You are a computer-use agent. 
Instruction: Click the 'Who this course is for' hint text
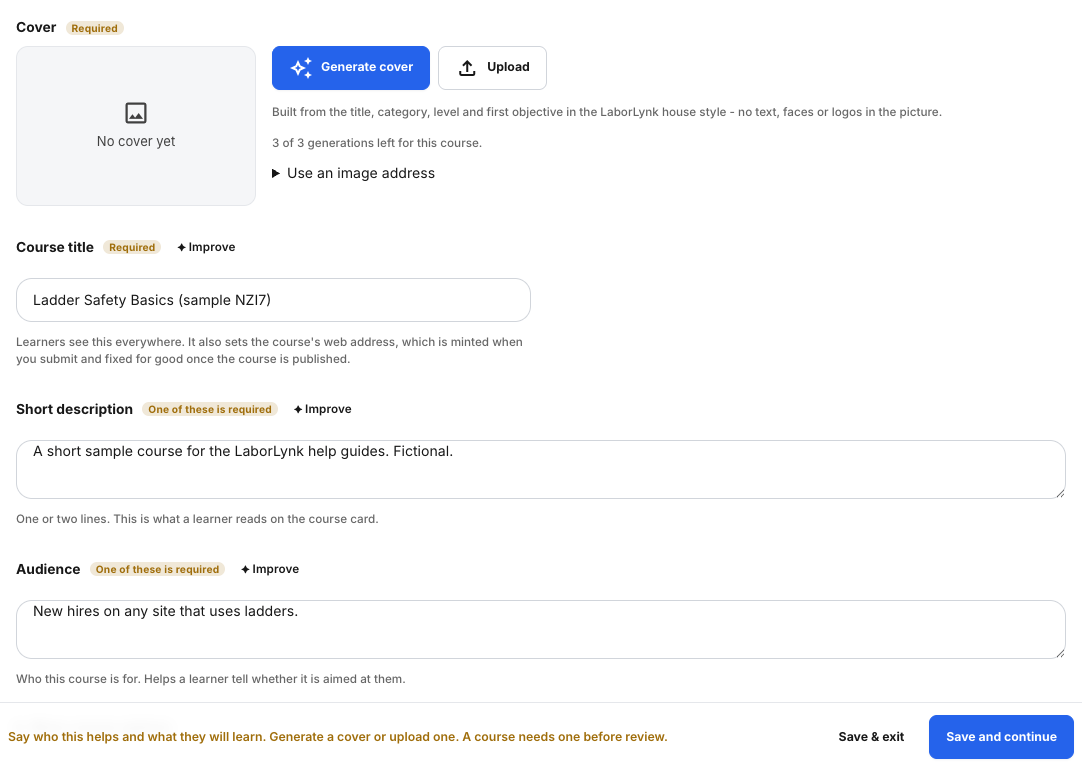210,679
